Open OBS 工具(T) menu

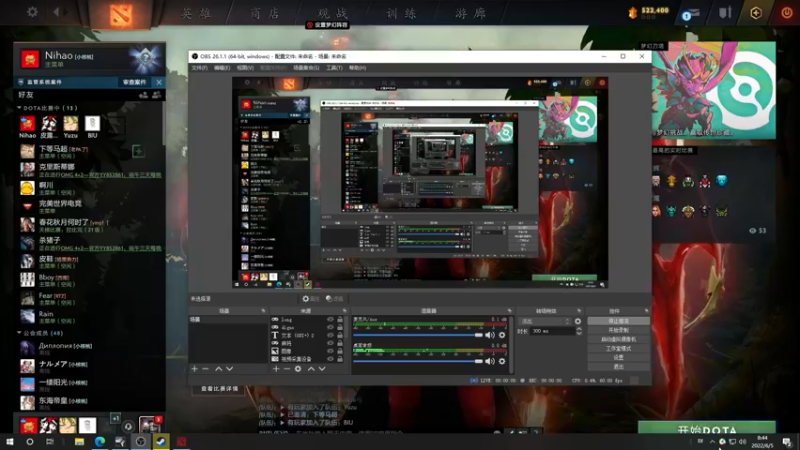click(334, 68)
